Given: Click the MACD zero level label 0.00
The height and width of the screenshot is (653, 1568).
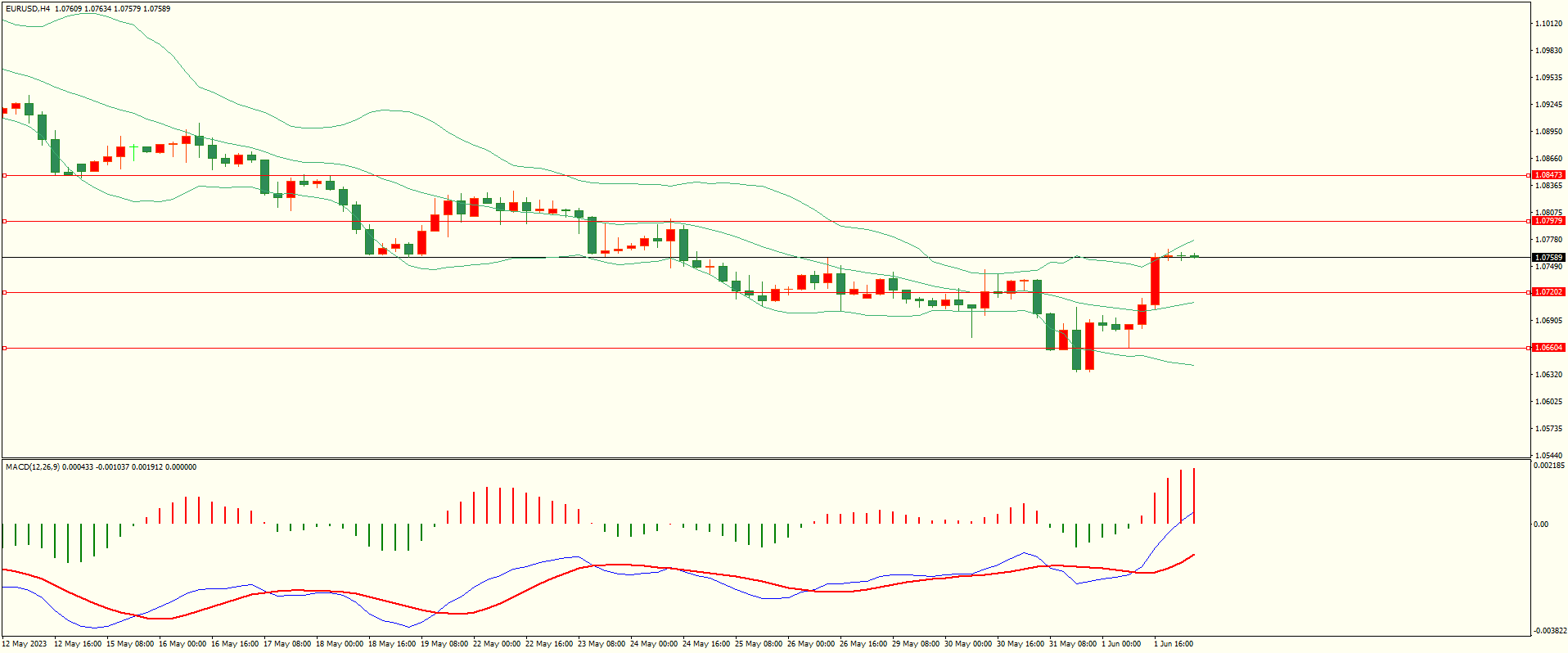Looking at the screenshot, I should (x=1541, y=525).
